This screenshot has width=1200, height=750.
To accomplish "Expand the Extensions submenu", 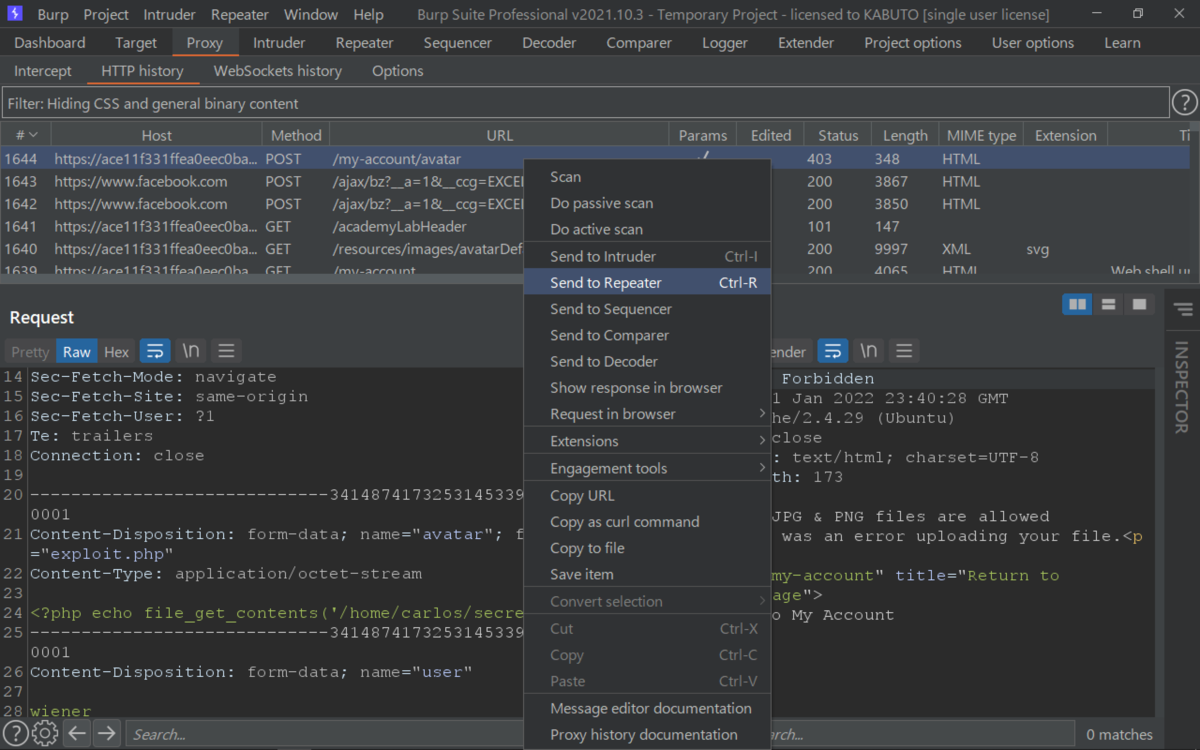I will 647,441.
